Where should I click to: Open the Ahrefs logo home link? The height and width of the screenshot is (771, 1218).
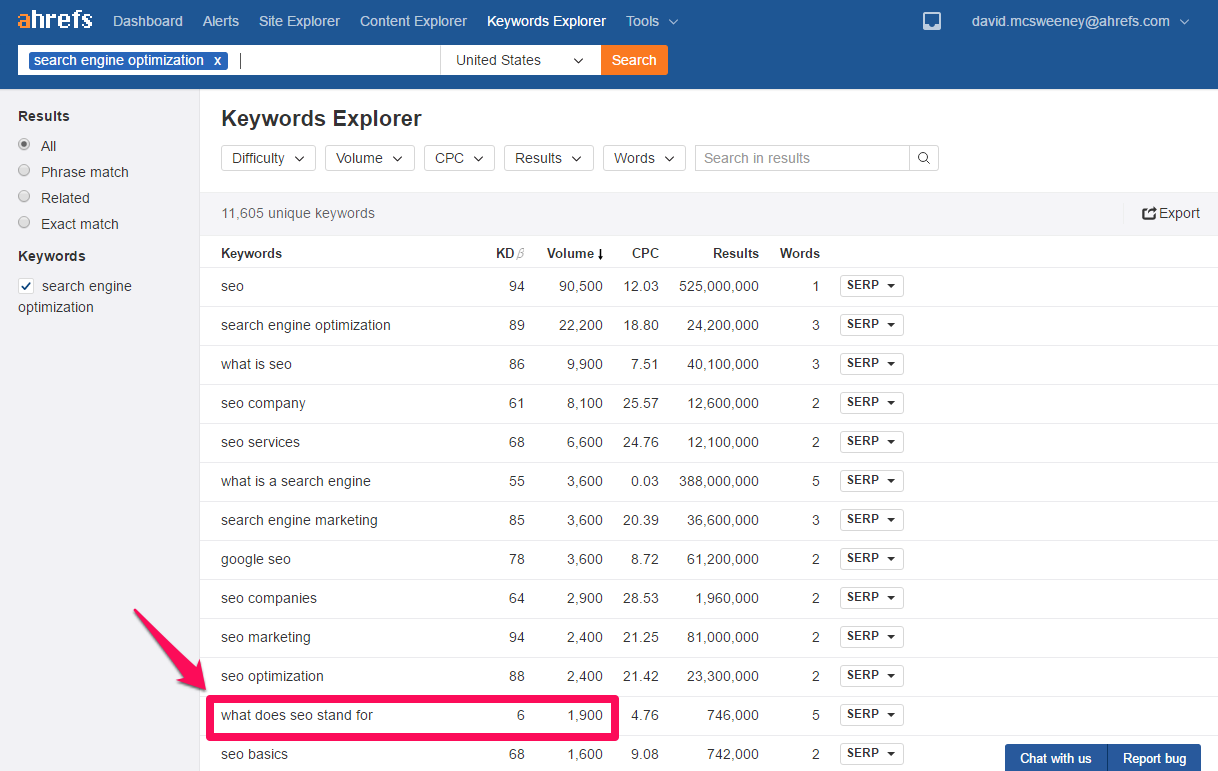click(55, 20)
